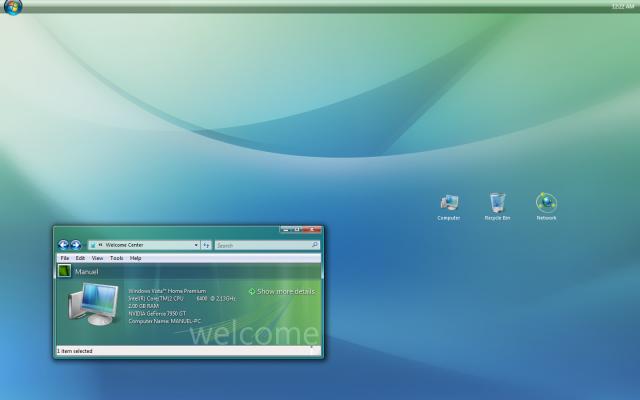Expand the address bar dropdown arrow
Viewport: 640px width, 400px height.
(196, 245)
